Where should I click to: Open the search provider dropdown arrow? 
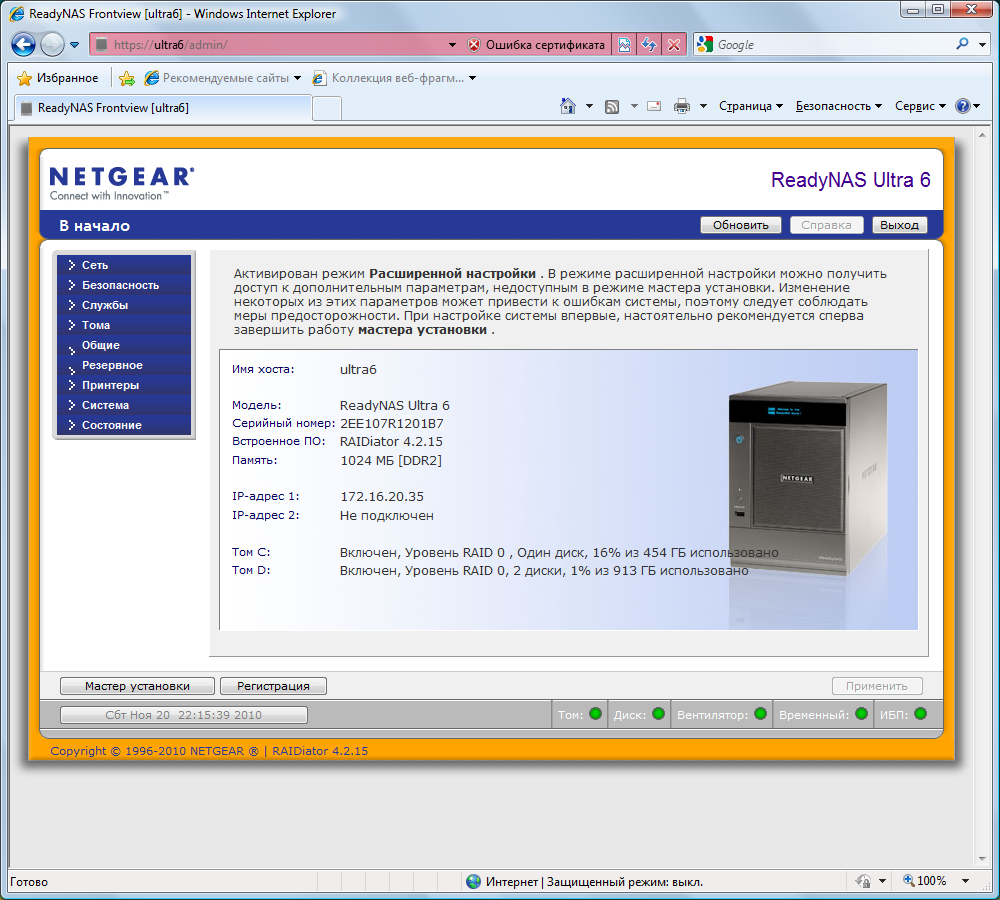tap(983, 45)
